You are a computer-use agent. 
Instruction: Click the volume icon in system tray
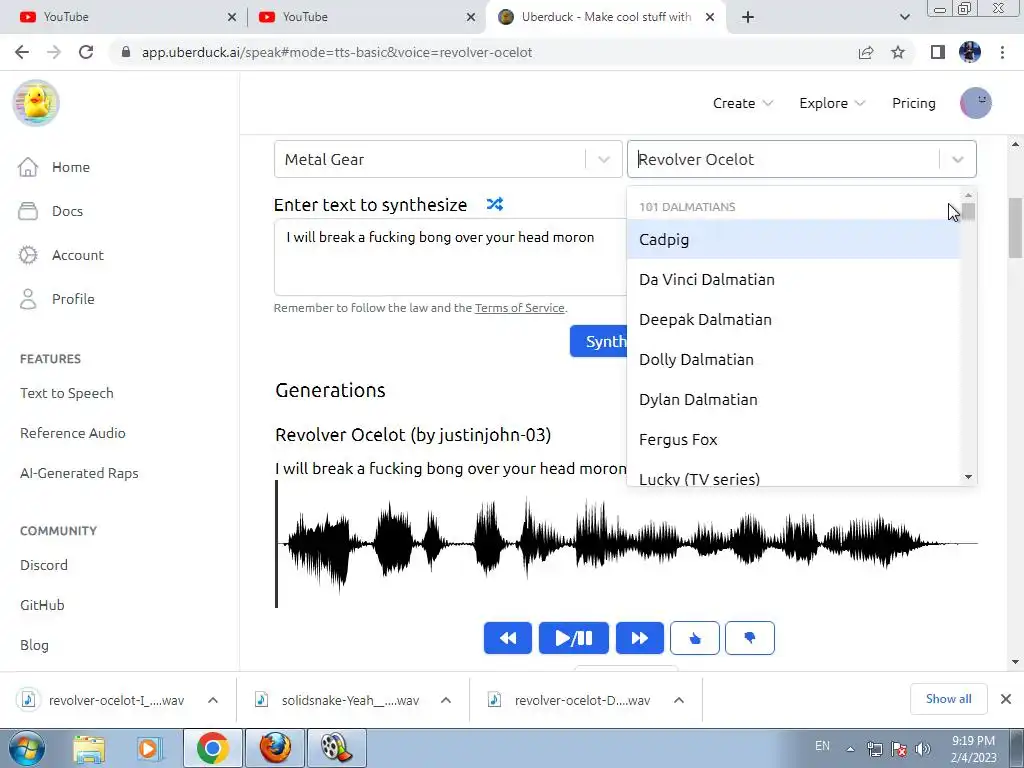(x=922, y=749)
